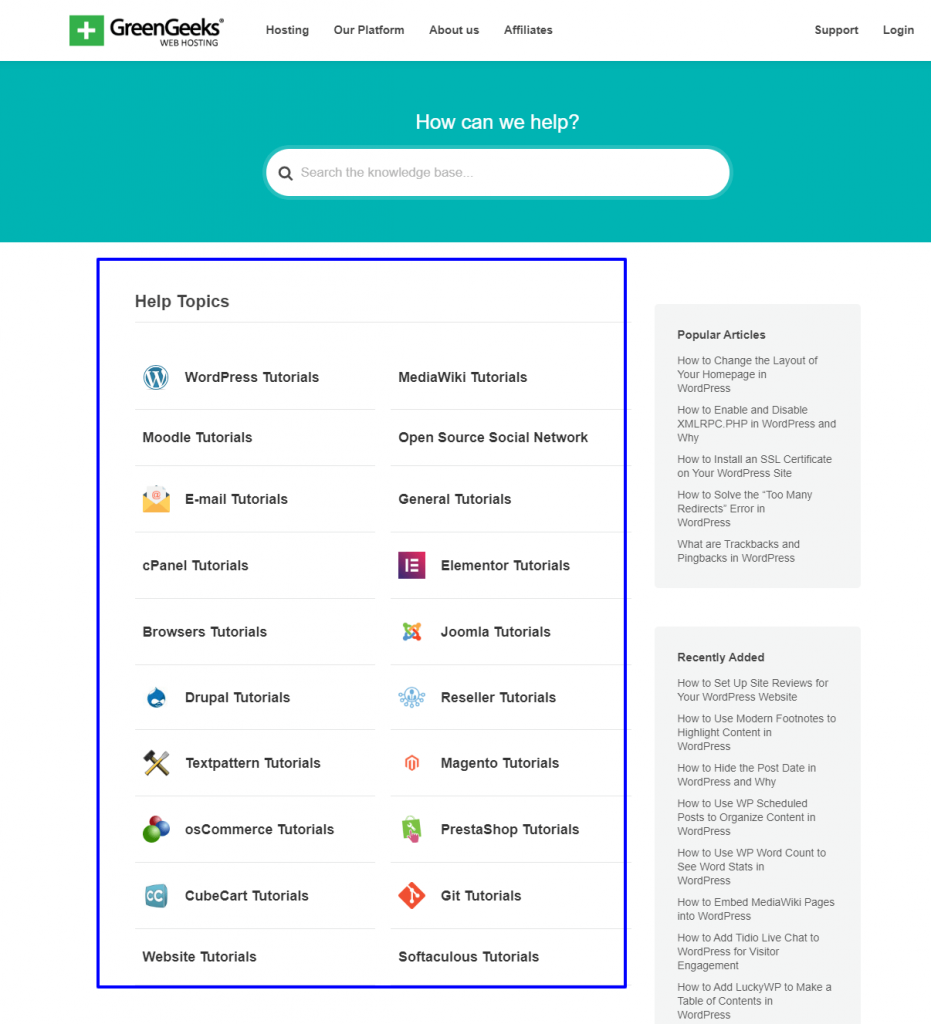The image size is (931, 1024).
Task: Open osCommerce Tutorials topic
Action: (259, 829)
